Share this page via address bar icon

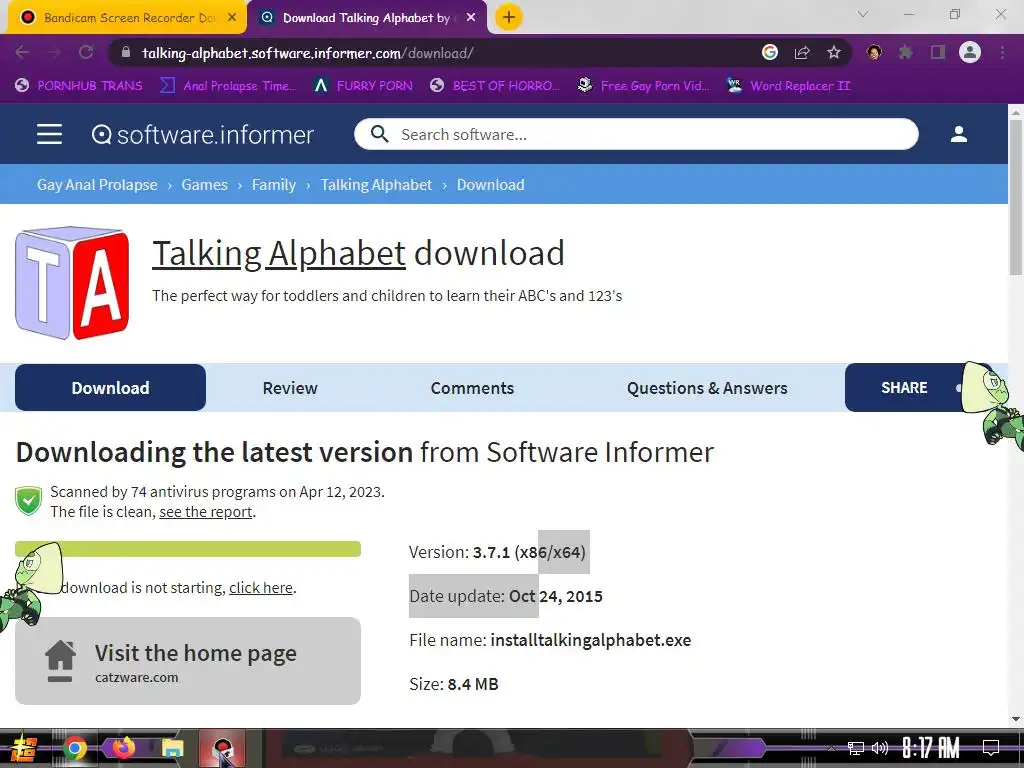(802, 53)
